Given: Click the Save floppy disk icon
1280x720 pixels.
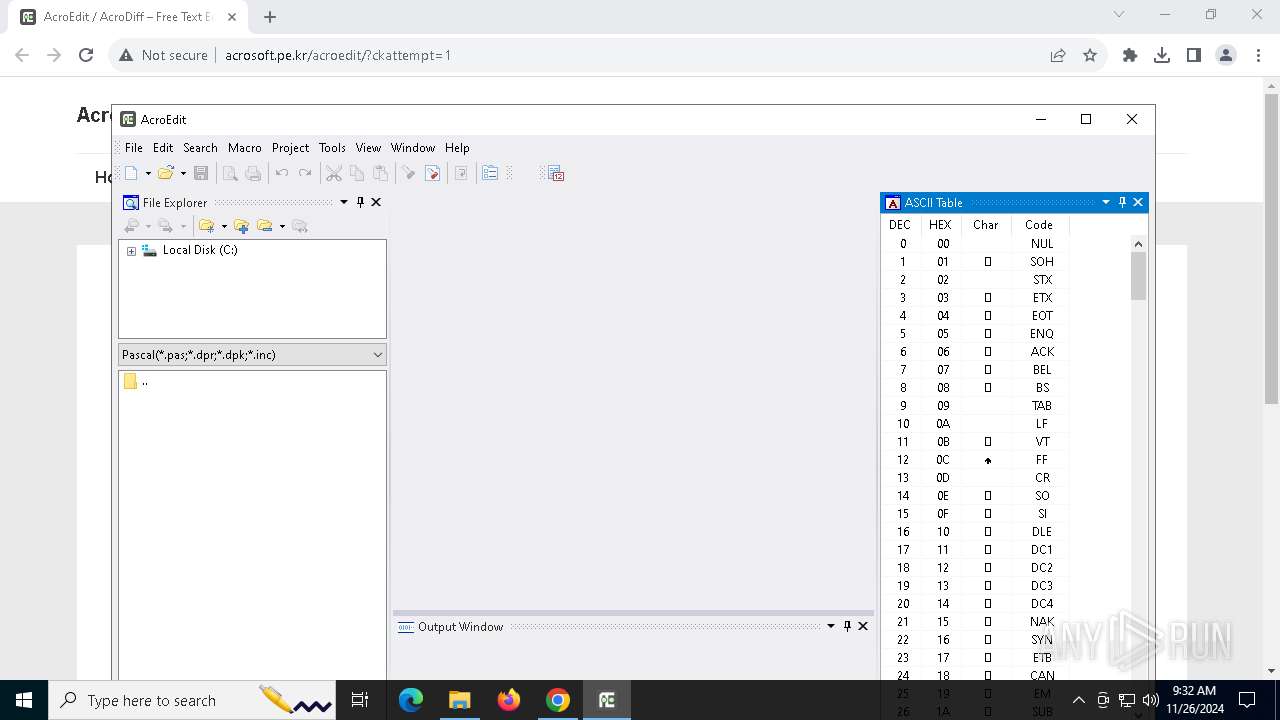Looking at the screenshot, I should (x=201, y=173).
